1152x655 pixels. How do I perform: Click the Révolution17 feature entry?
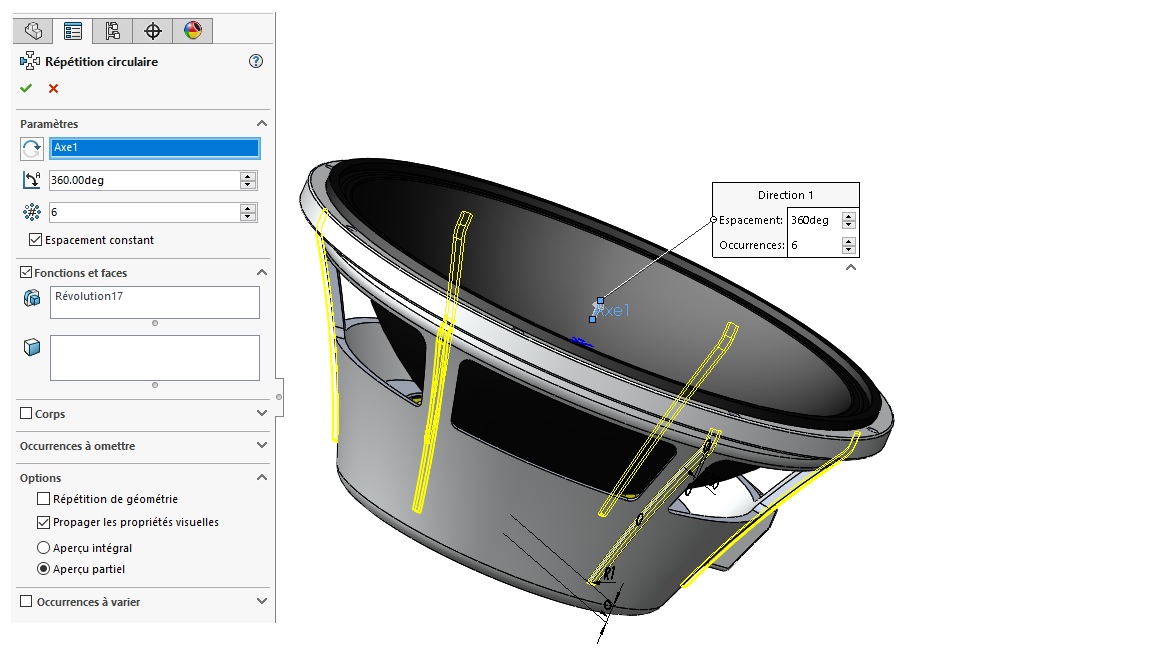pos(89,296)
